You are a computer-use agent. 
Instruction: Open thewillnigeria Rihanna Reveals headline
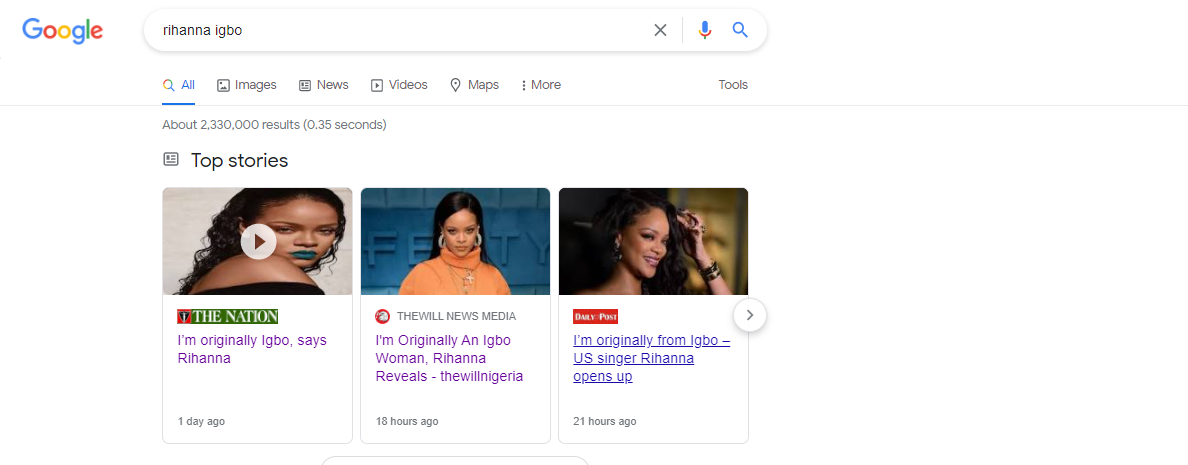point(449,358)
